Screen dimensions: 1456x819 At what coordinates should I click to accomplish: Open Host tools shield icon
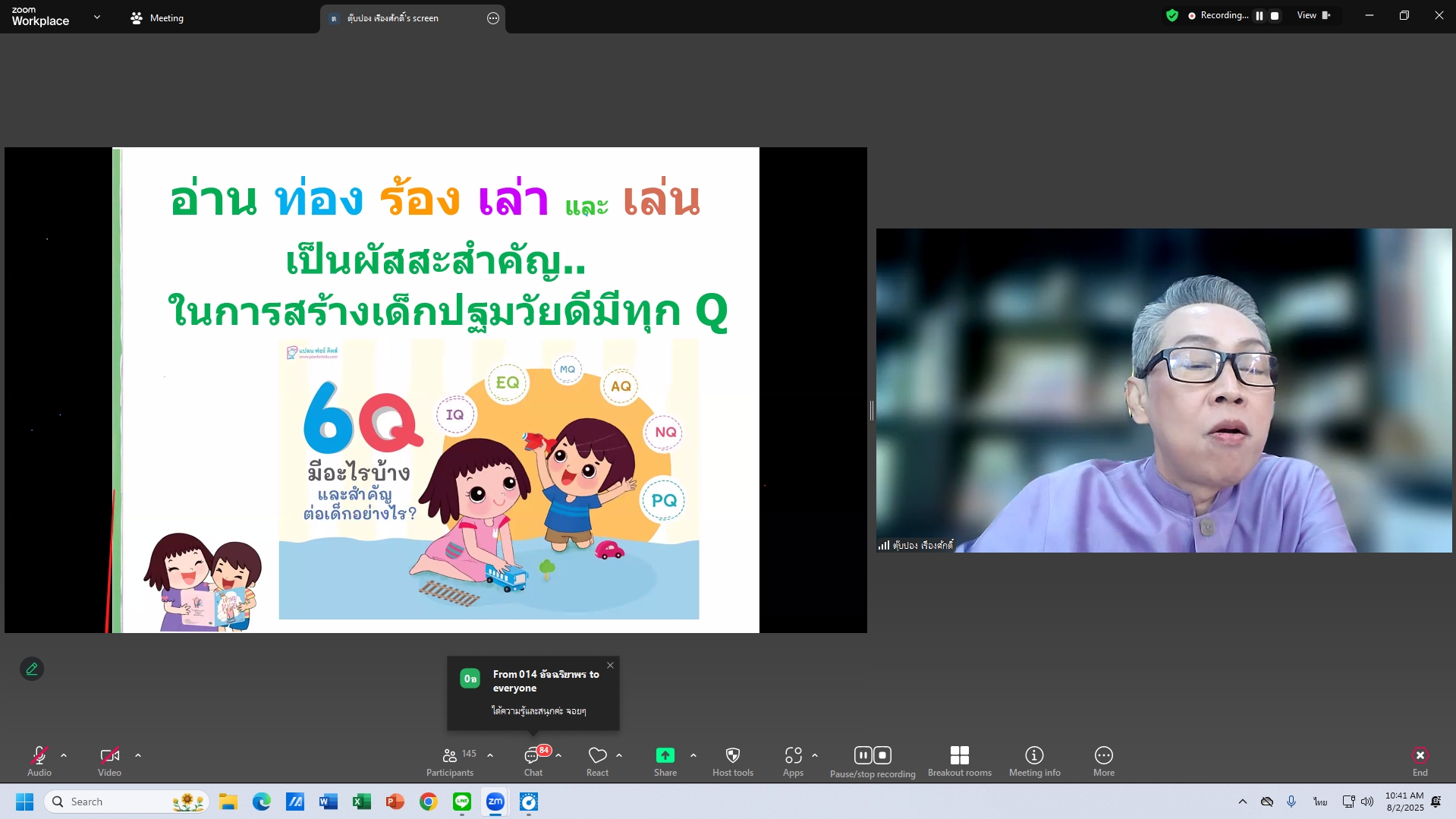(732, 761)
